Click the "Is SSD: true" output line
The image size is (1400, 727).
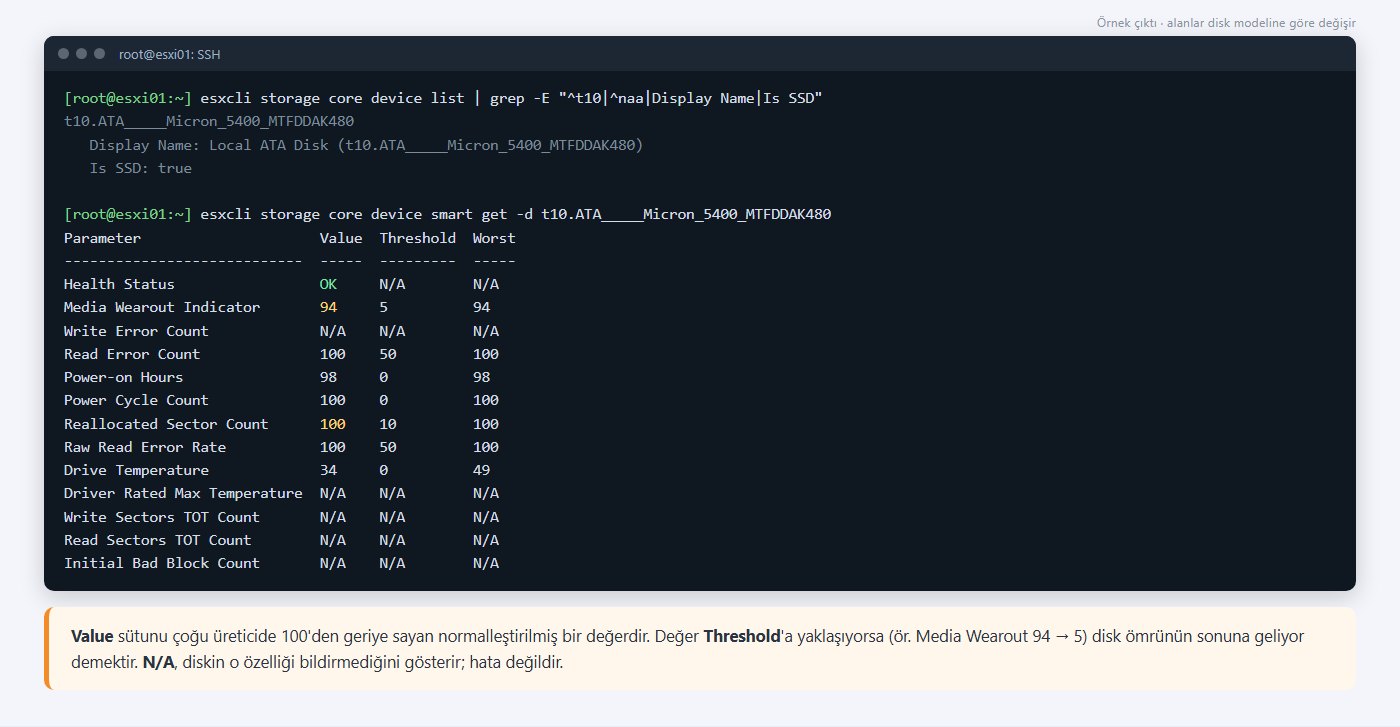coord(140,168)
